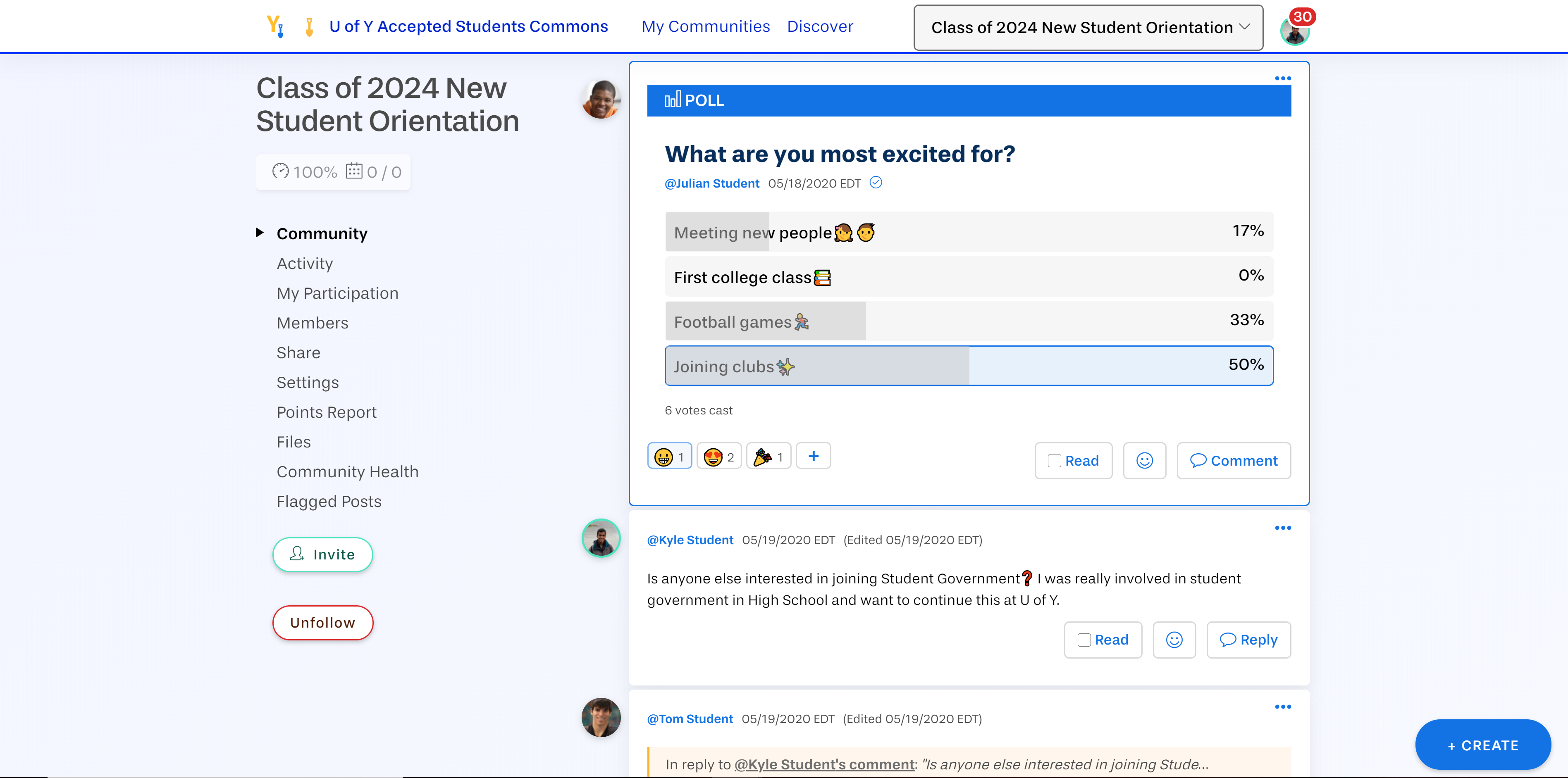Collapse the Community section triangle
Viewport: 1568px width, 778px height.
(x=260, y=232)
